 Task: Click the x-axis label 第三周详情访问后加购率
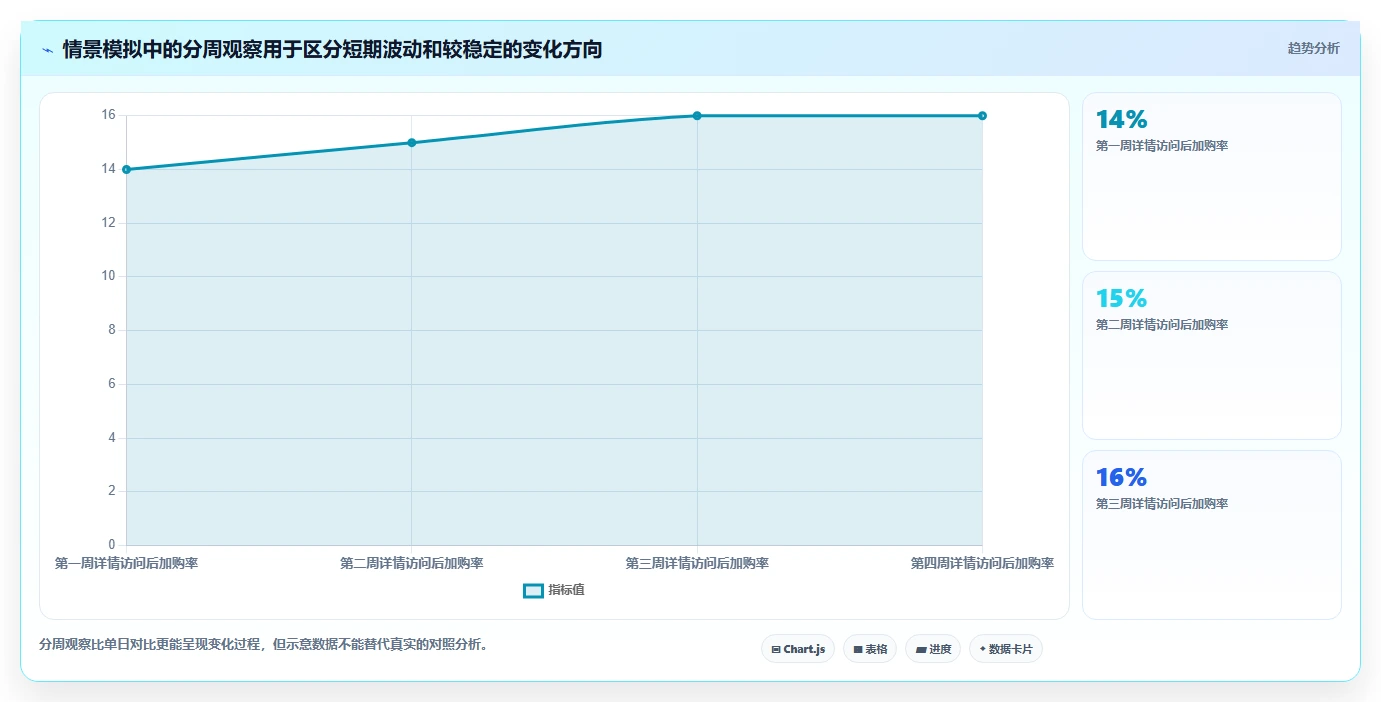pos(697,563)
